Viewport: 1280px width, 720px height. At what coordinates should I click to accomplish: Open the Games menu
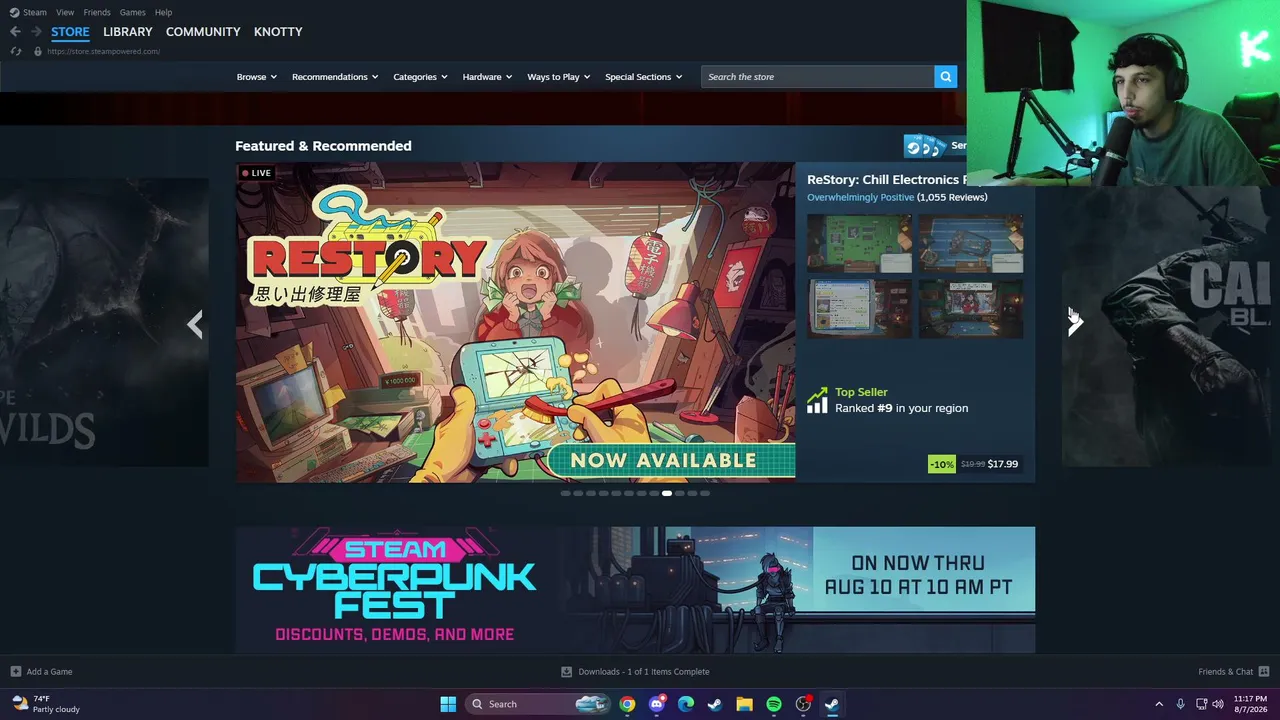132,12
